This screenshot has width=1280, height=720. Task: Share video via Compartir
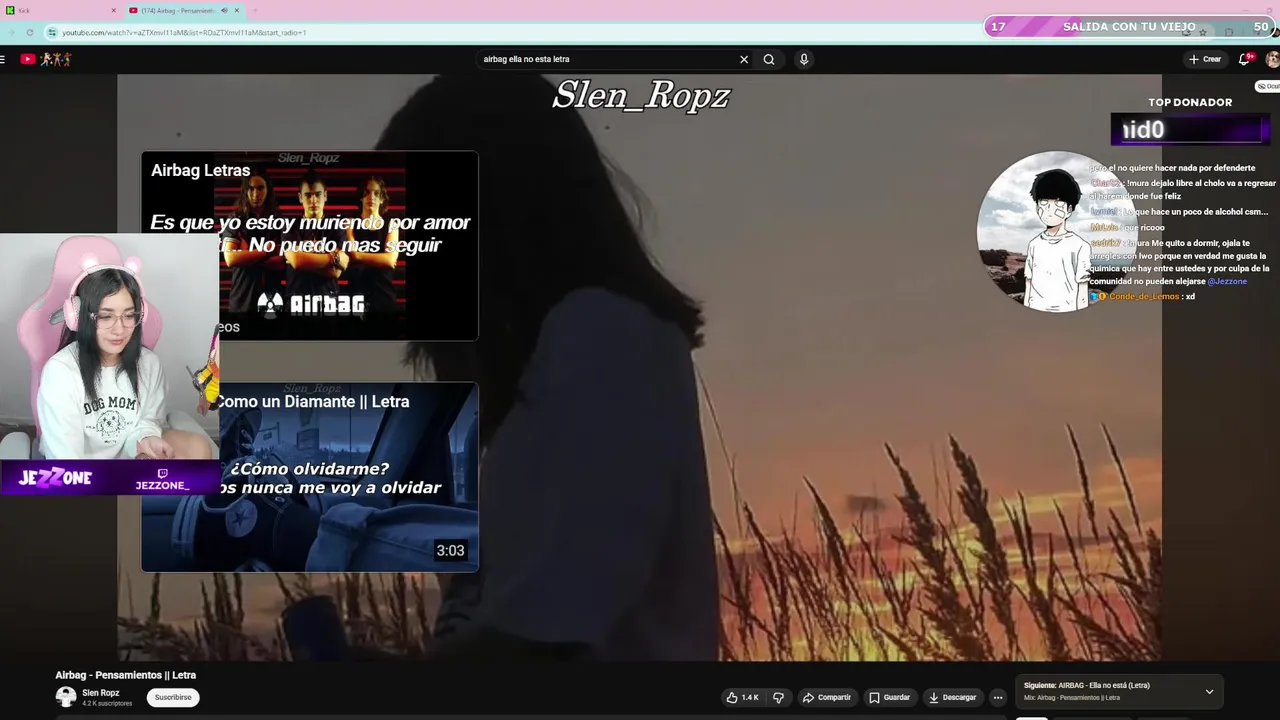point(826,697)
